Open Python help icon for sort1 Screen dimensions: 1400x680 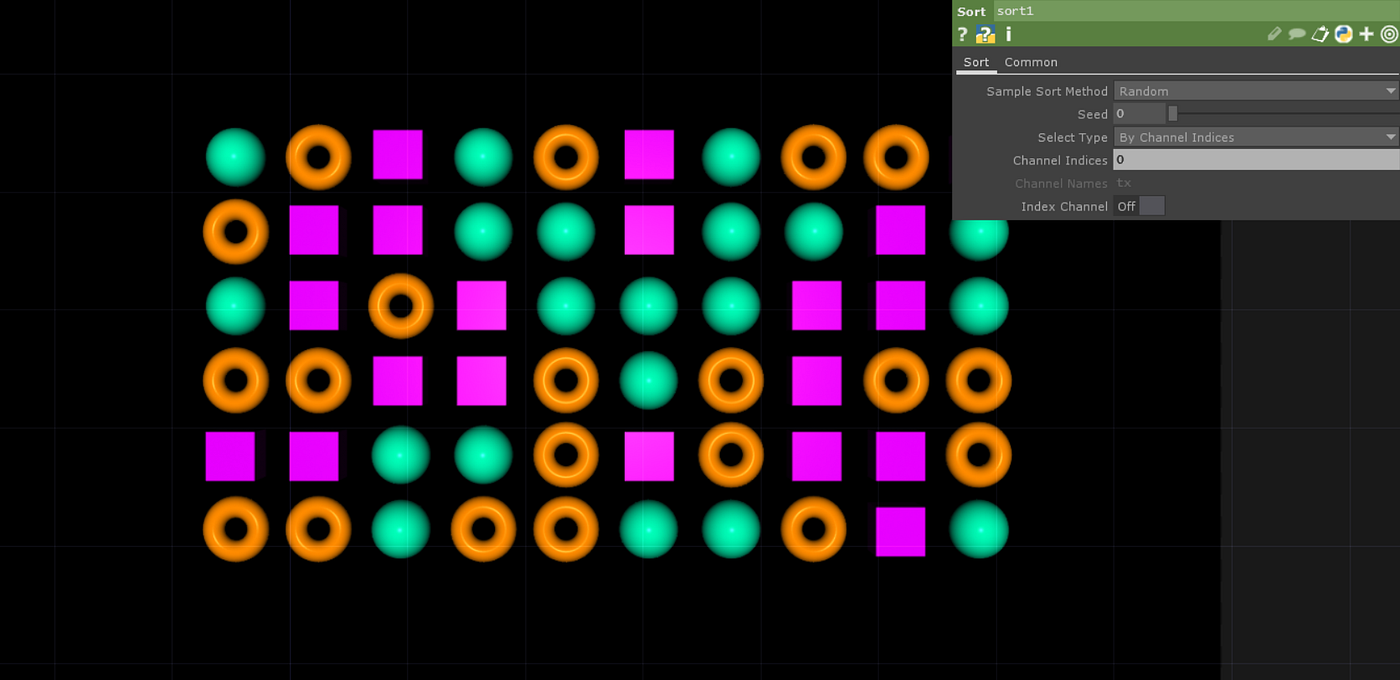coord(985,34)
